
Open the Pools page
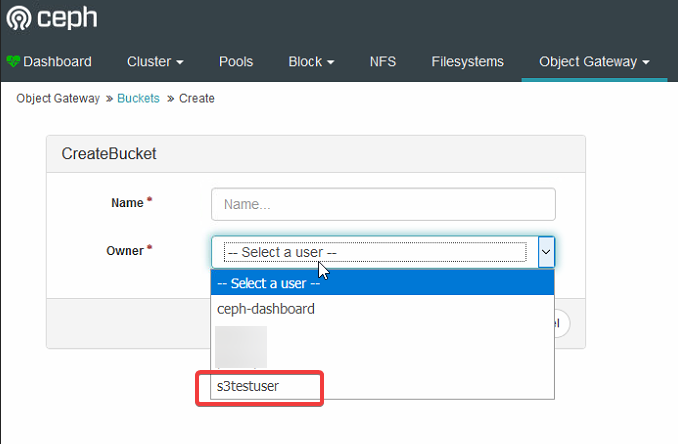pos(236,61)
